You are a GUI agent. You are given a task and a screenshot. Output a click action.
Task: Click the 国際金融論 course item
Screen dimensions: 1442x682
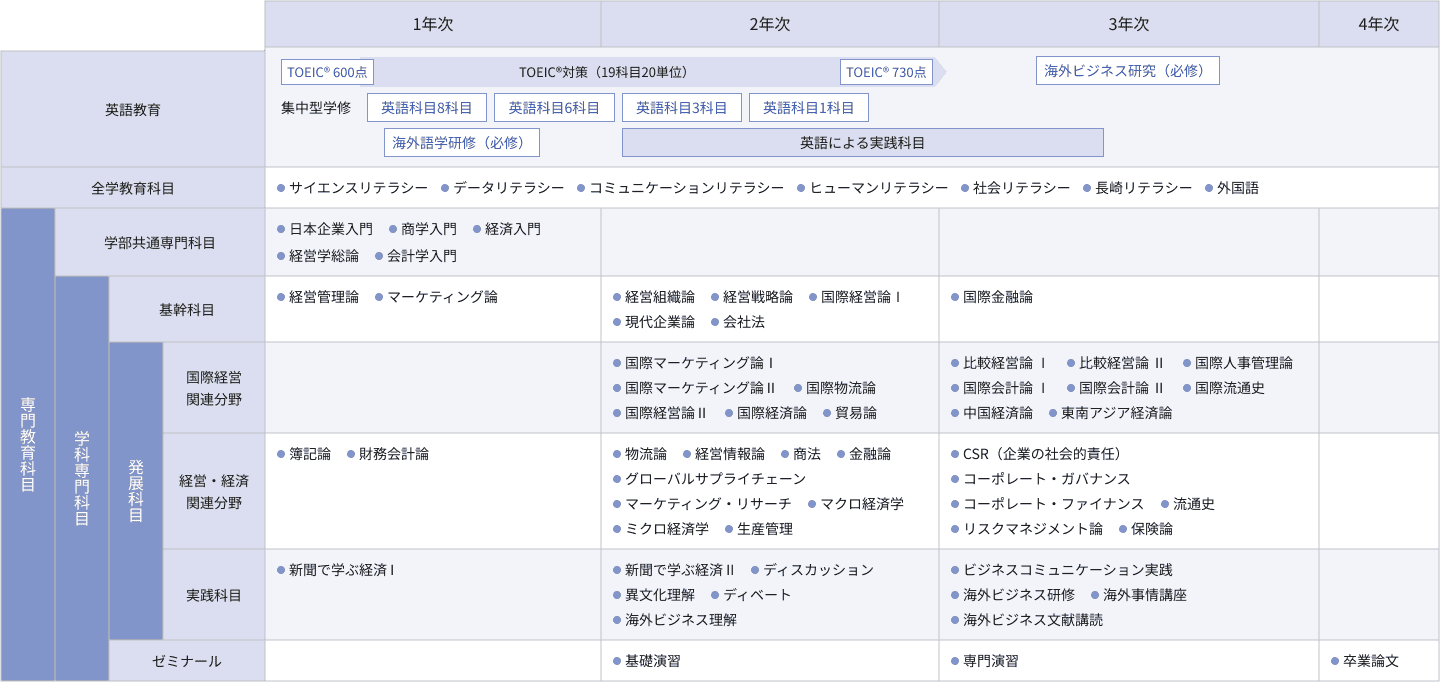click(x=992, y=297)
